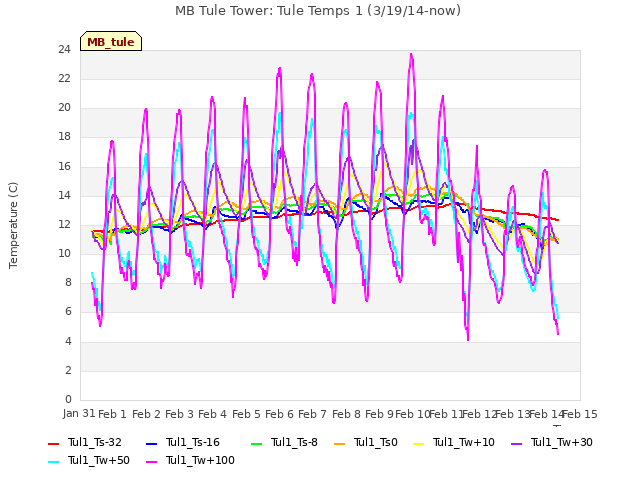The image size is (640, 480).
Task: Click the Feb 1 x-axis tick label
Action: point(113,414)
